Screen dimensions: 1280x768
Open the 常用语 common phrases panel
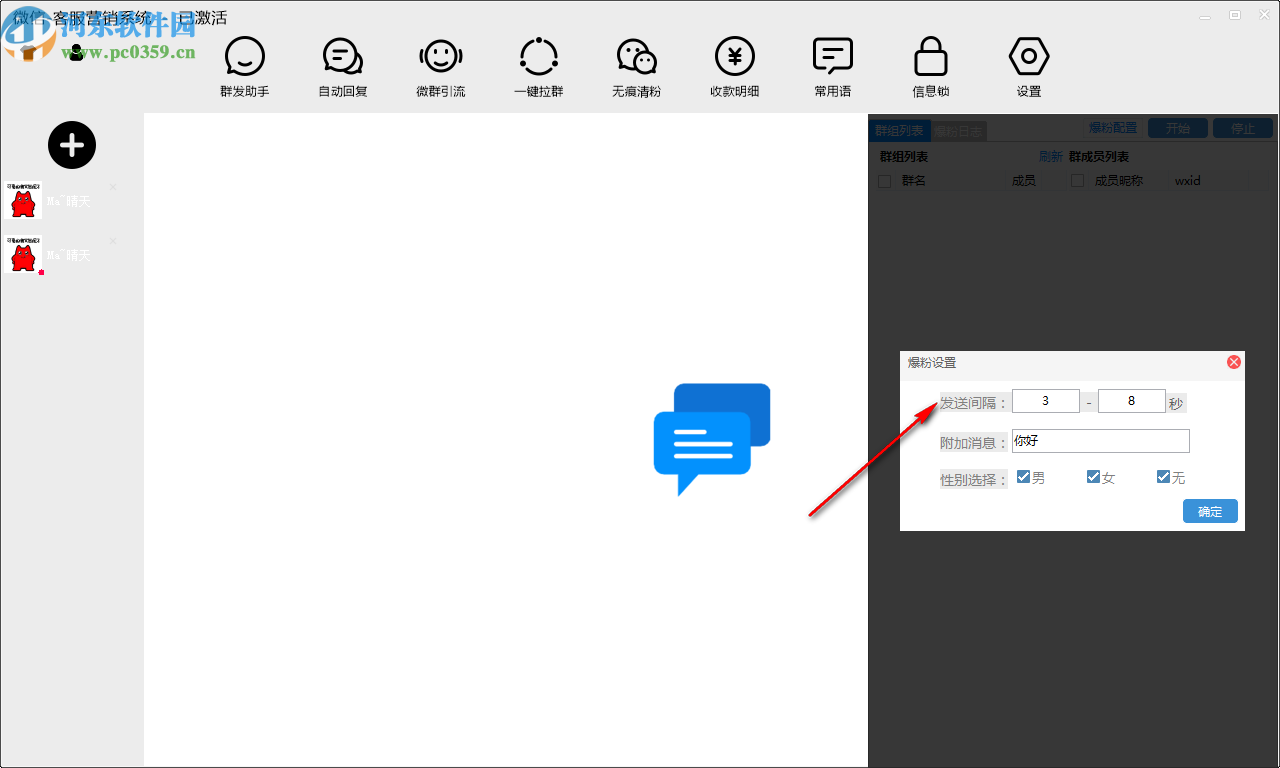pos(832,58)
